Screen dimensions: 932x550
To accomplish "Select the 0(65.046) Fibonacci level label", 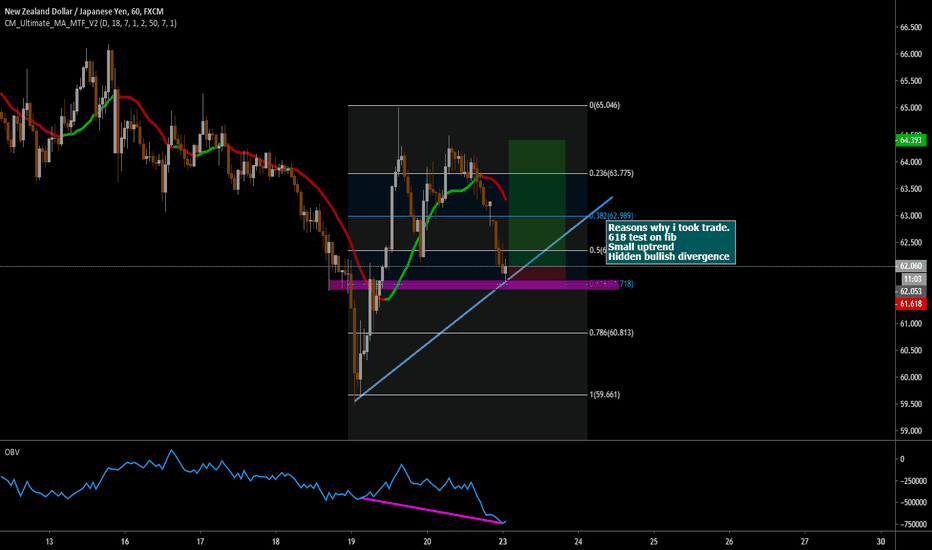I will click(x=604, y=105).
